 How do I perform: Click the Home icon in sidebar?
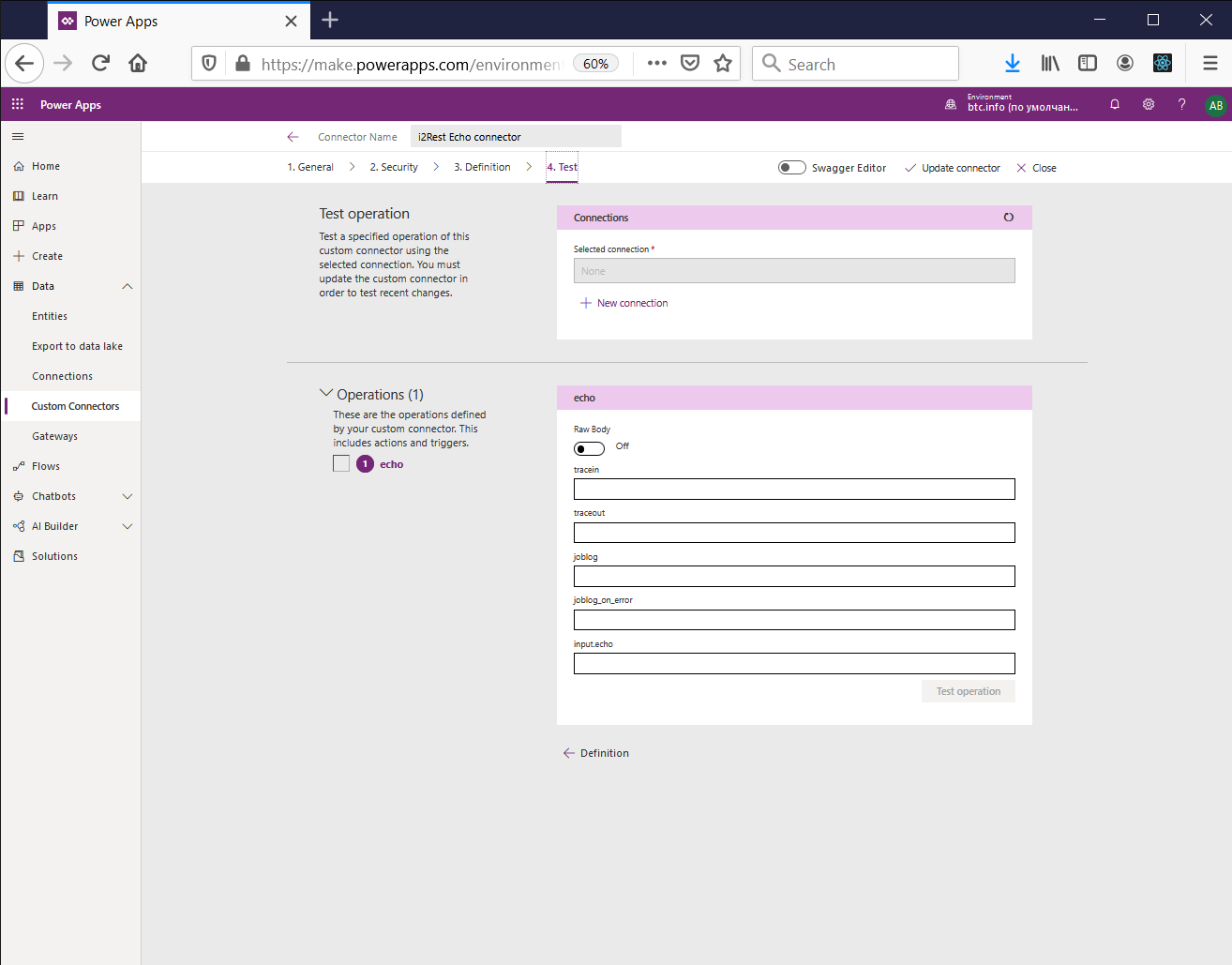click(19, 166)
